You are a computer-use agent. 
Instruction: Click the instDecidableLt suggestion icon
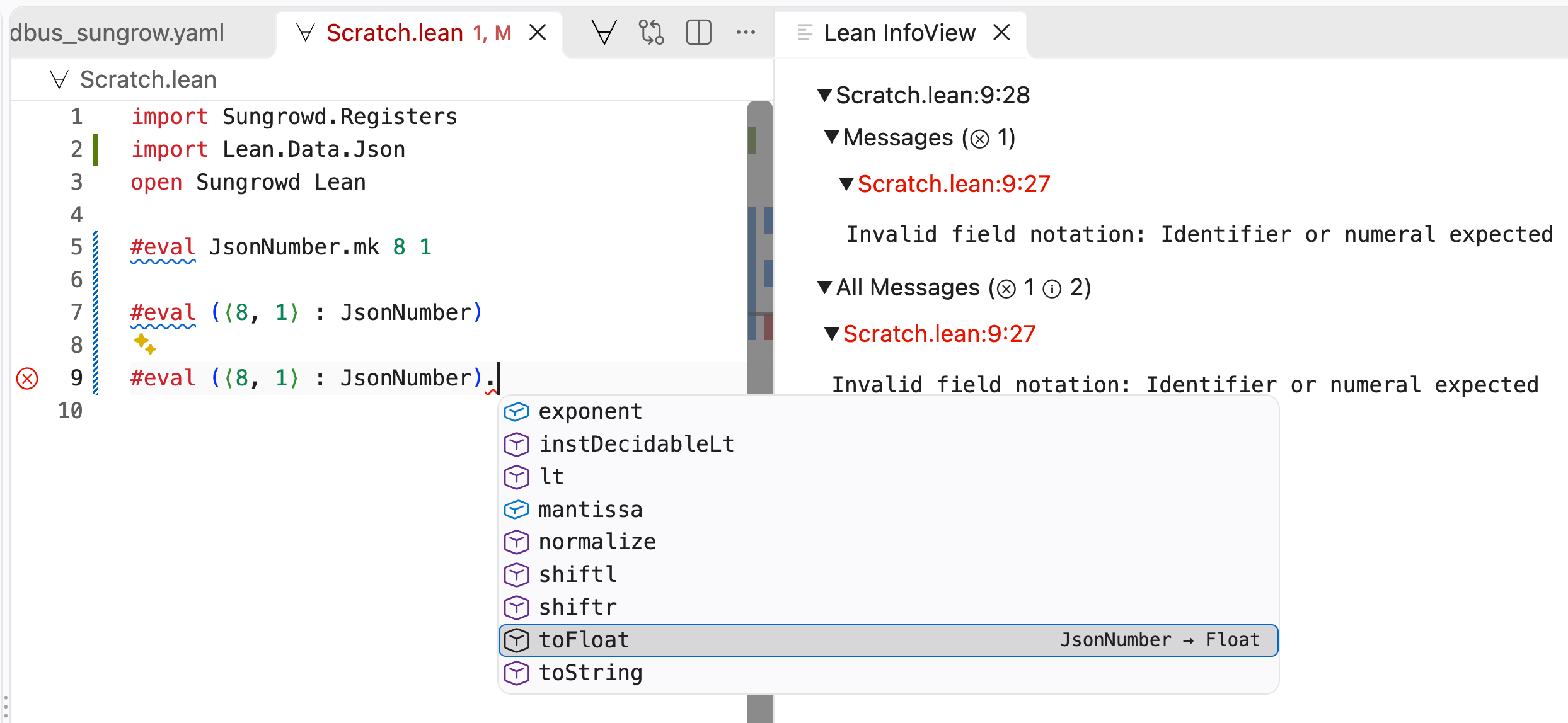coord(516,444)
